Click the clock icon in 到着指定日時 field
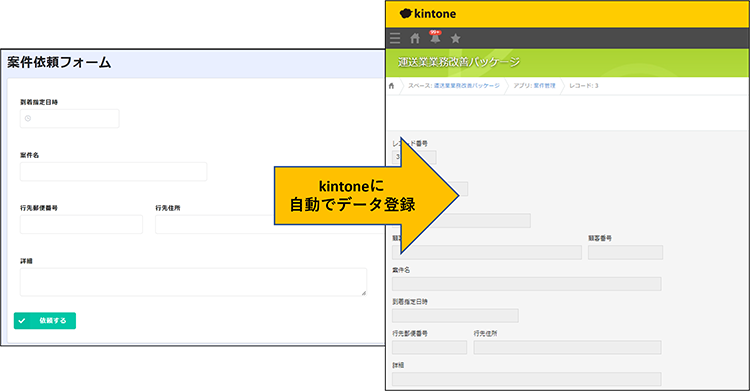Image resolution: width=750 pixels, height=391 pixels. click(x=28, y=118)
